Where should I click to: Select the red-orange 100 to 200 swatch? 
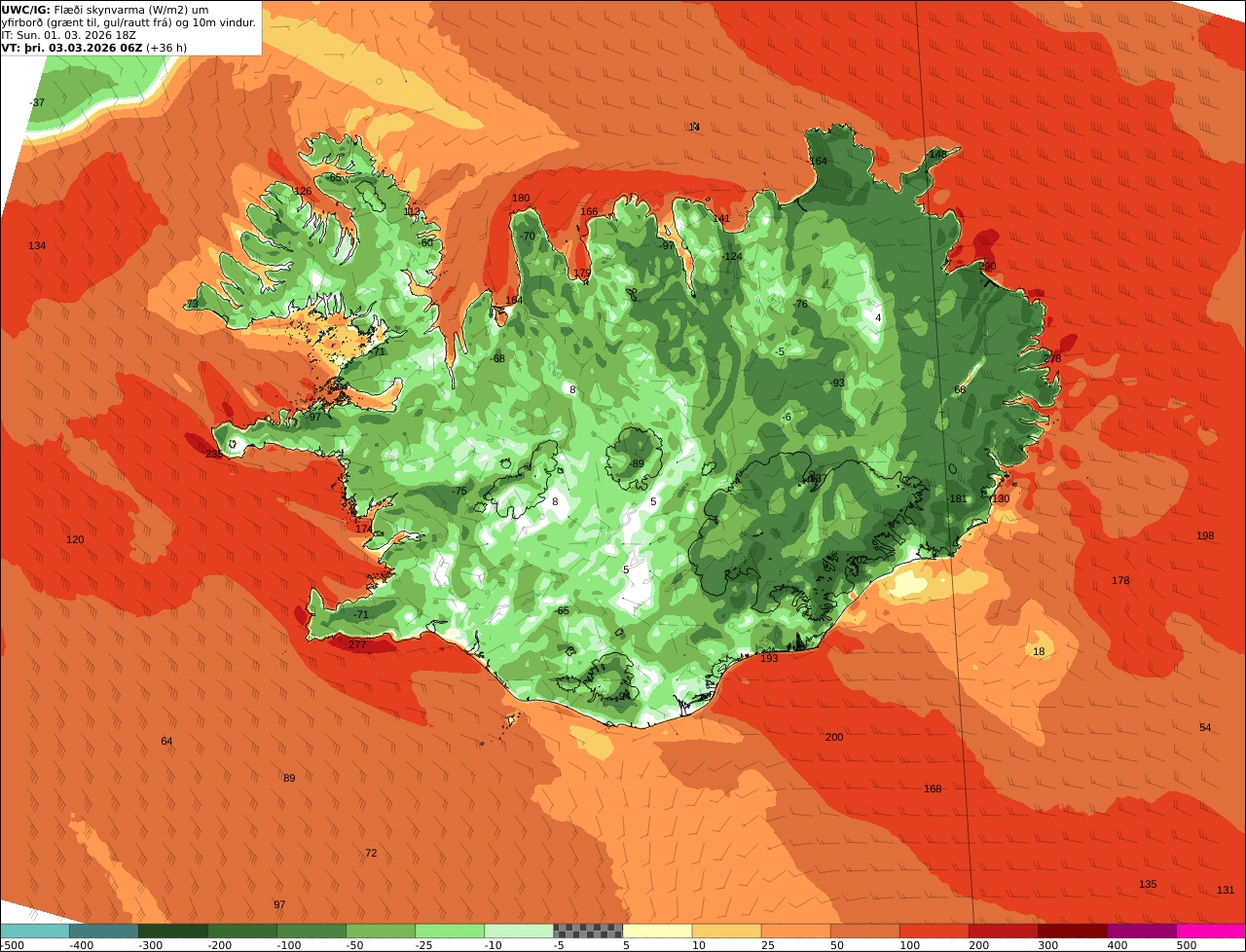click(x=934, y=931)
